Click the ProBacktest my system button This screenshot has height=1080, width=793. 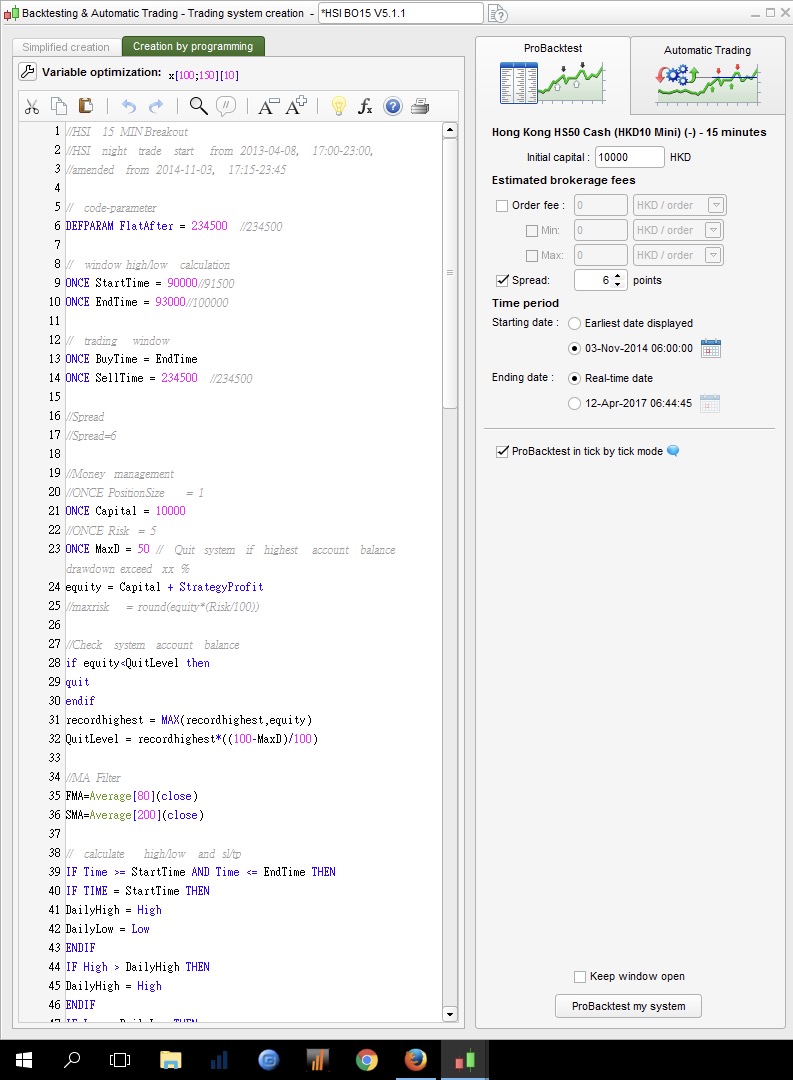pyautogui.click(x=628, y=1006)
